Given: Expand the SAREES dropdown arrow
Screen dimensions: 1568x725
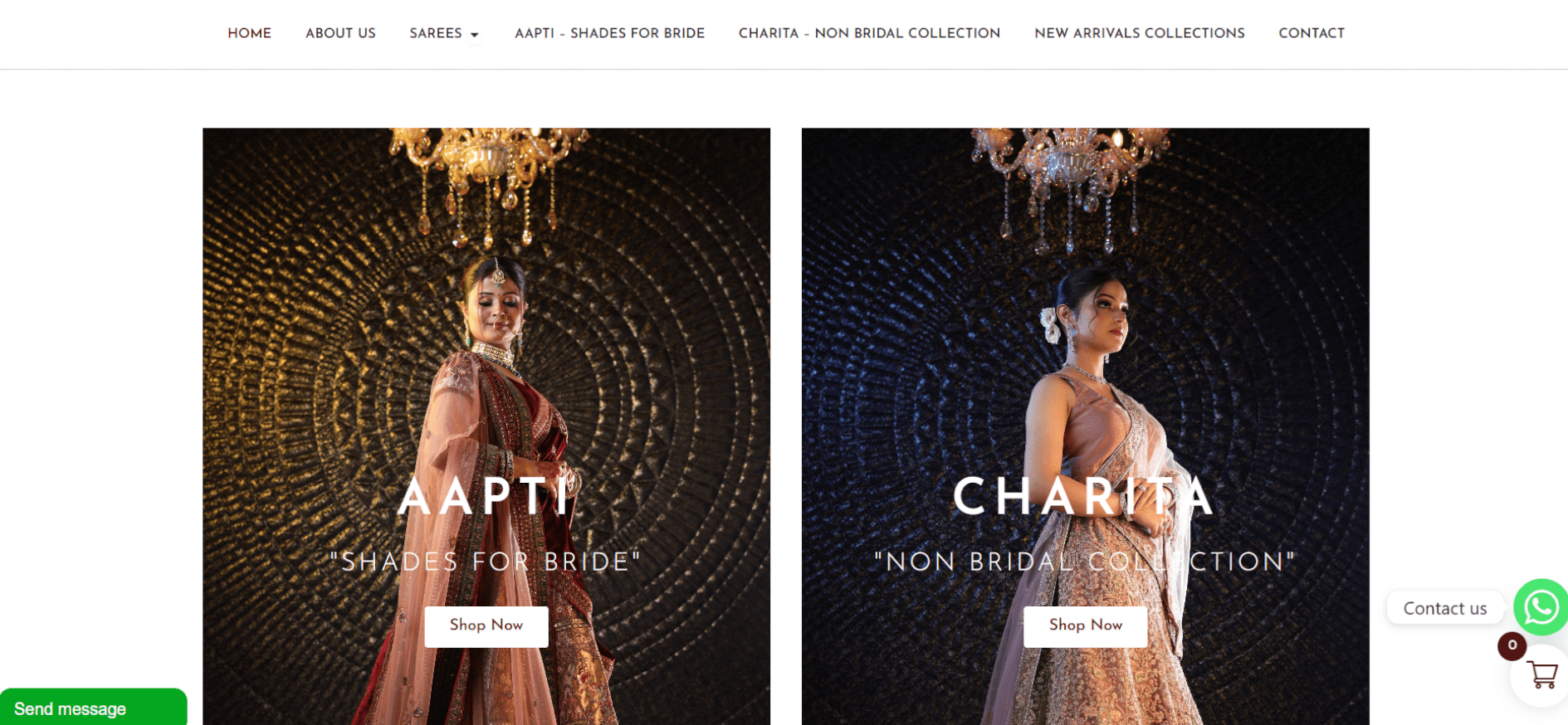Looking at the screenshot, I should 475,35.
